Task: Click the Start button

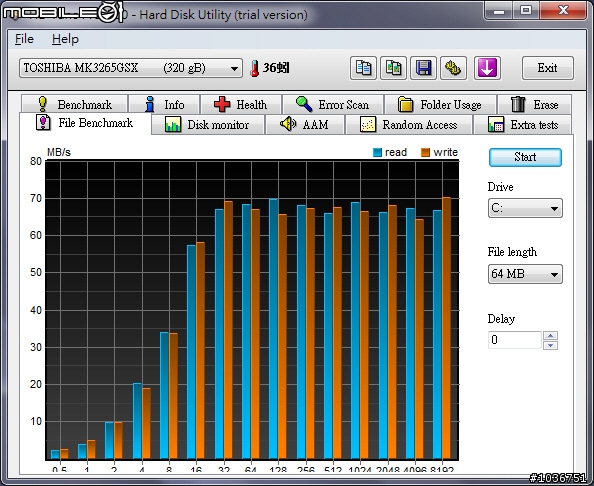Action: [x=525, y=157]
